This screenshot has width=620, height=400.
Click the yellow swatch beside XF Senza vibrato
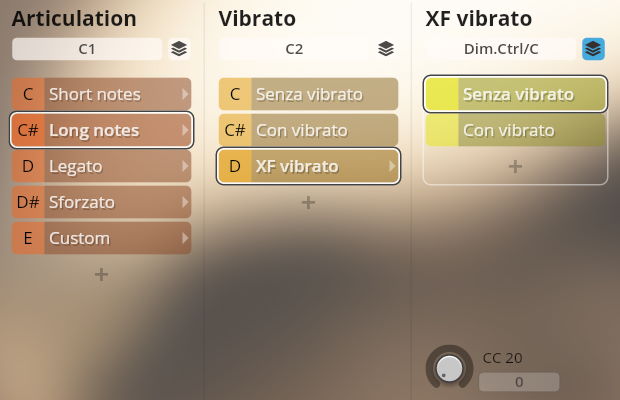[441, 94]
